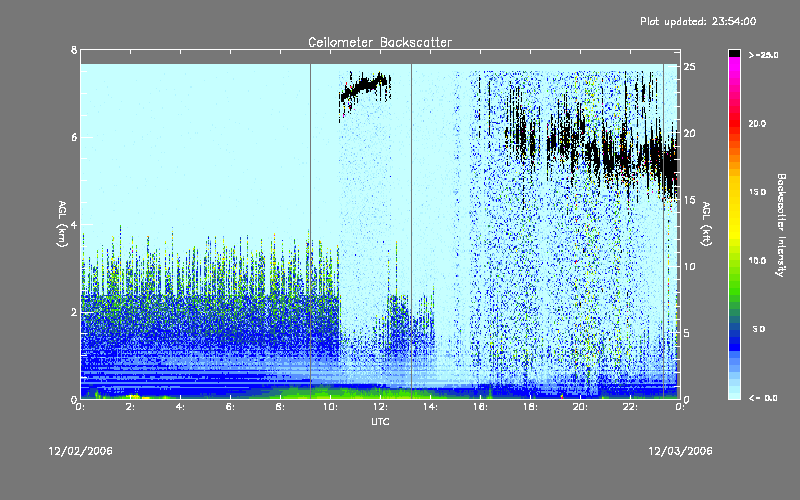Click the "Plot updated: 23:54:00" timestamp
This screenshot has height=500, width=800.
[698, 21]
